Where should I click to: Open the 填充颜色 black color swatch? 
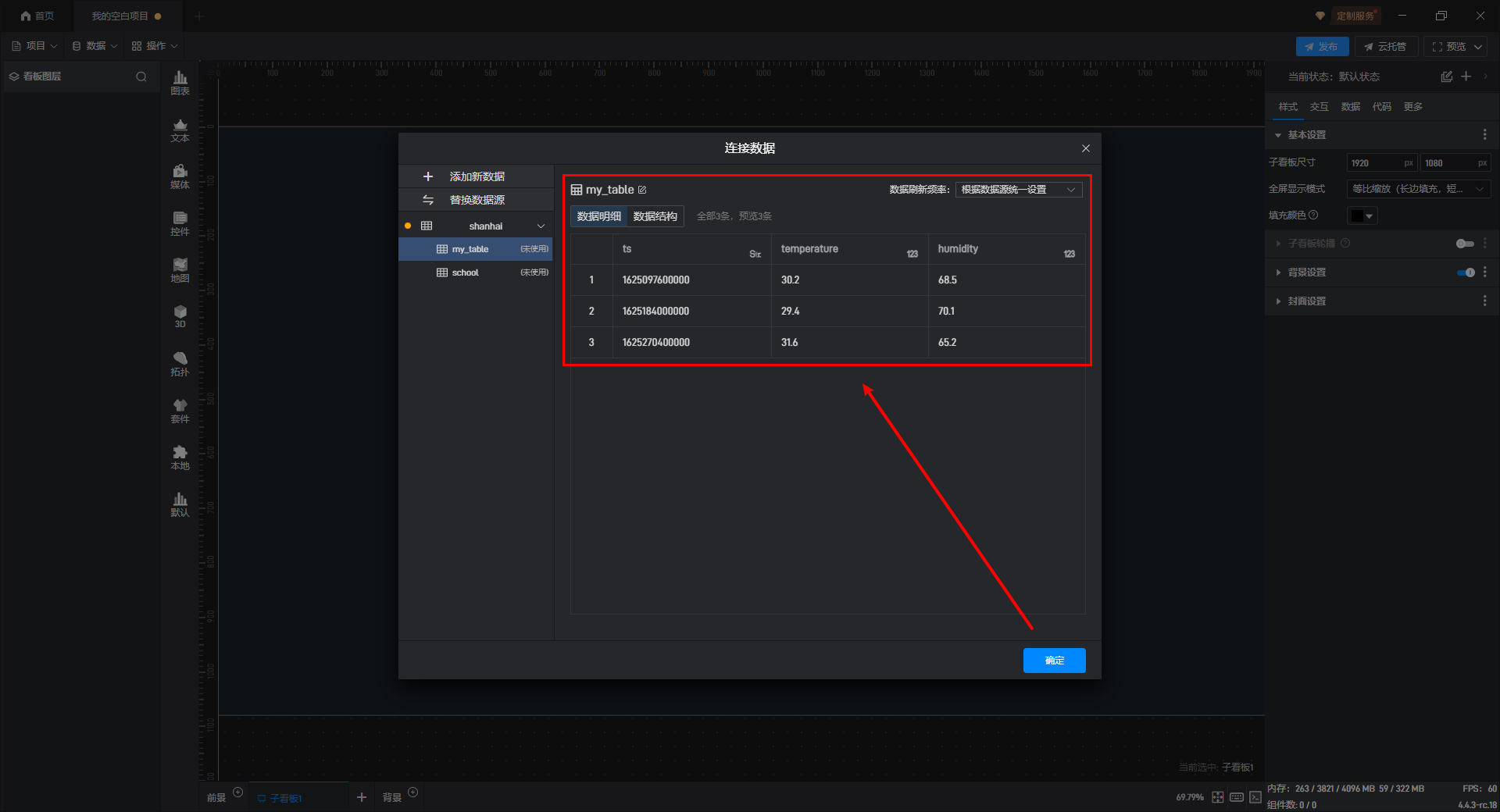[x=1362, y=215]
